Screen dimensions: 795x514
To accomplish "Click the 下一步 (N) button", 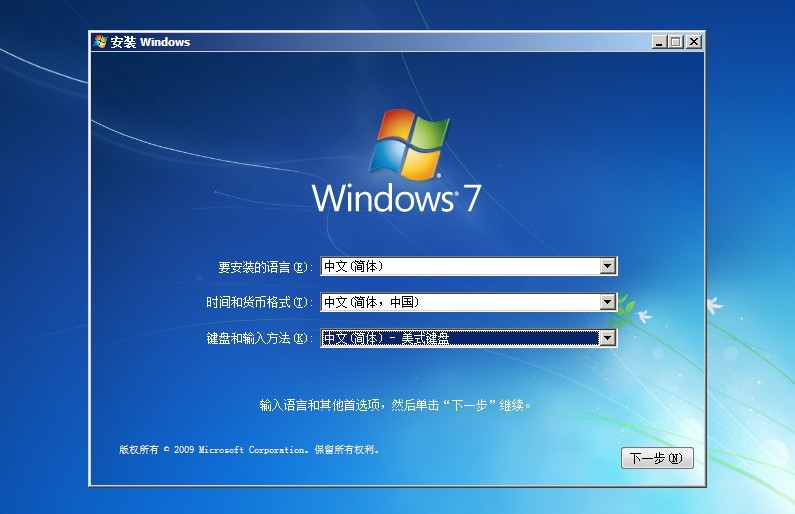I will pos(657,458).
